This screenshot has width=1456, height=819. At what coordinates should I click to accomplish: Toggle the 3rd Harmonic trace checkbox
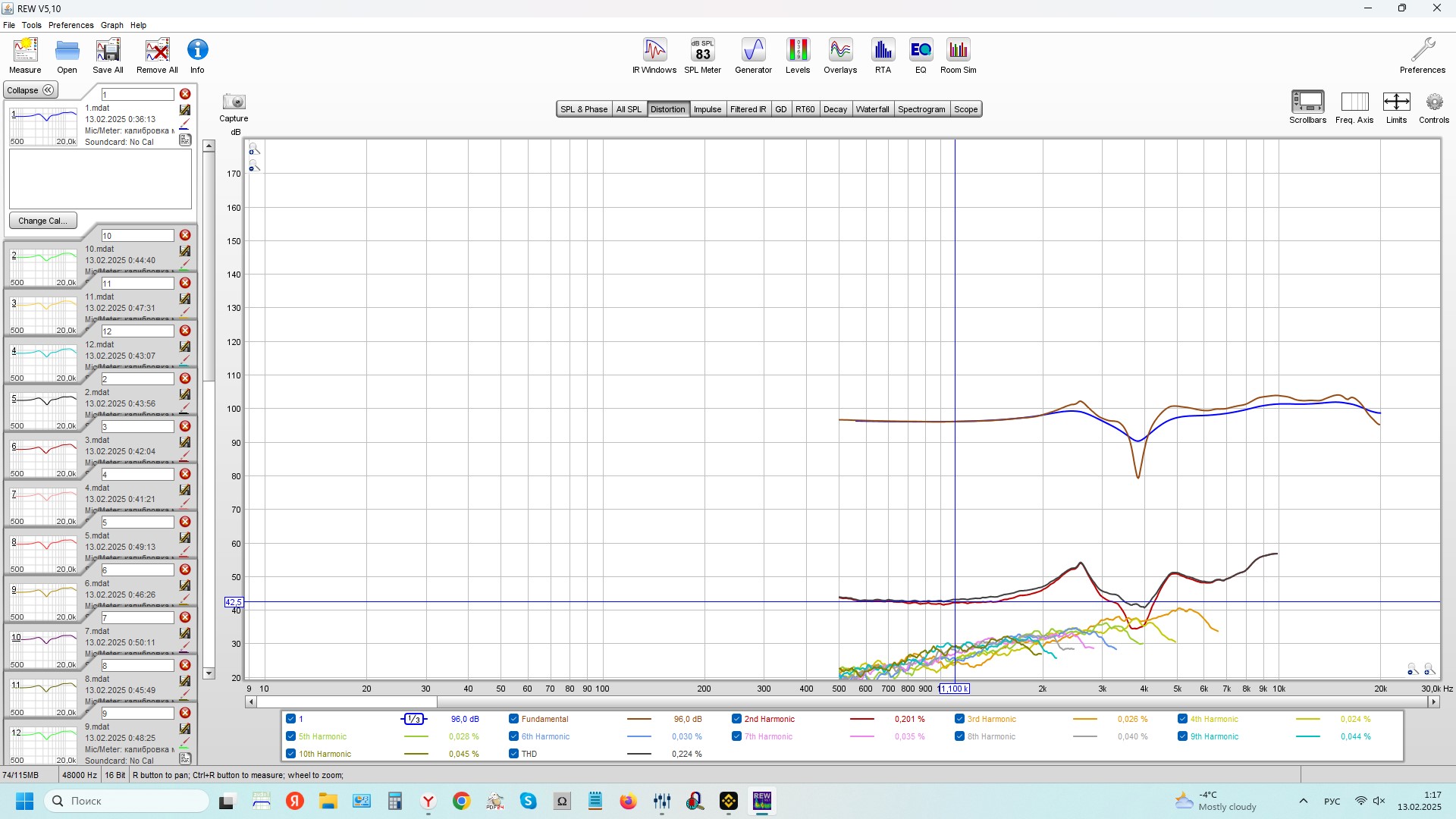click(x=959, y=719)
